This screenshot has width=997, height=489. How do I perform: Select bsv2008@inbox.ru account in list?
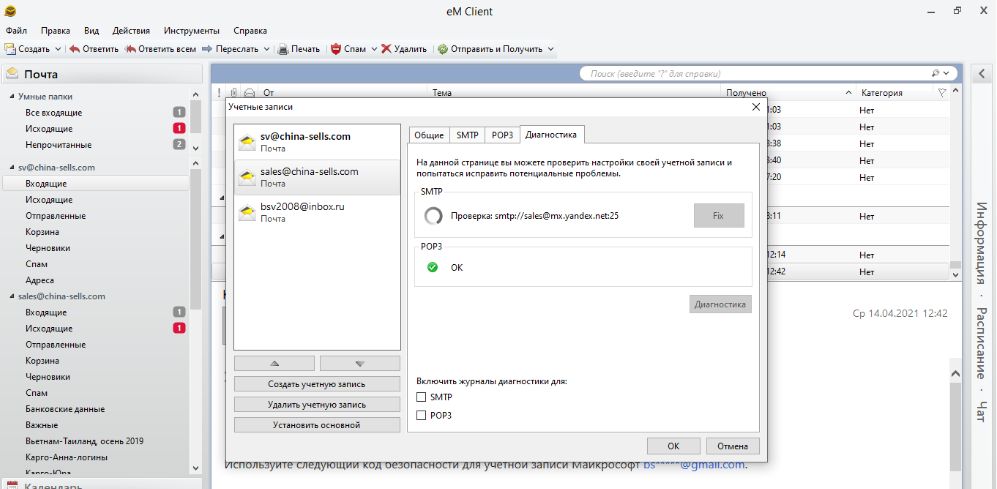tap(317, 212)
